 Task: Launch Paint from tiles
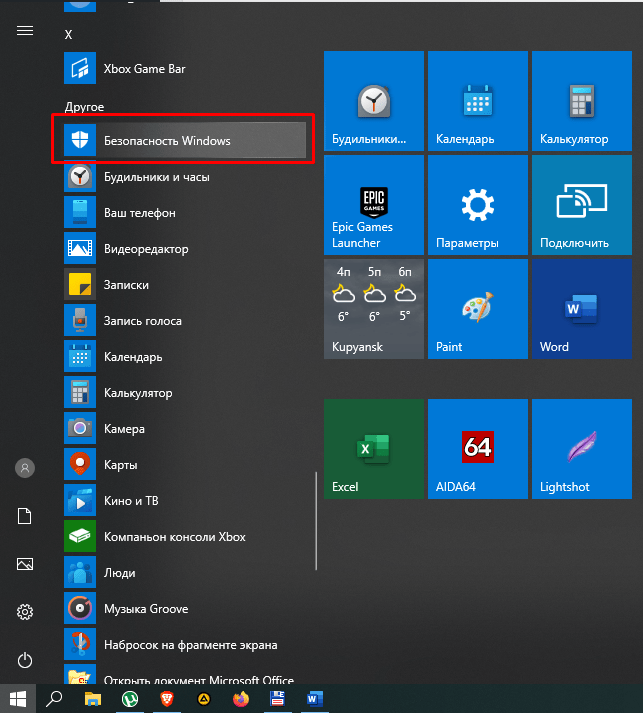(x=478, y=309)
